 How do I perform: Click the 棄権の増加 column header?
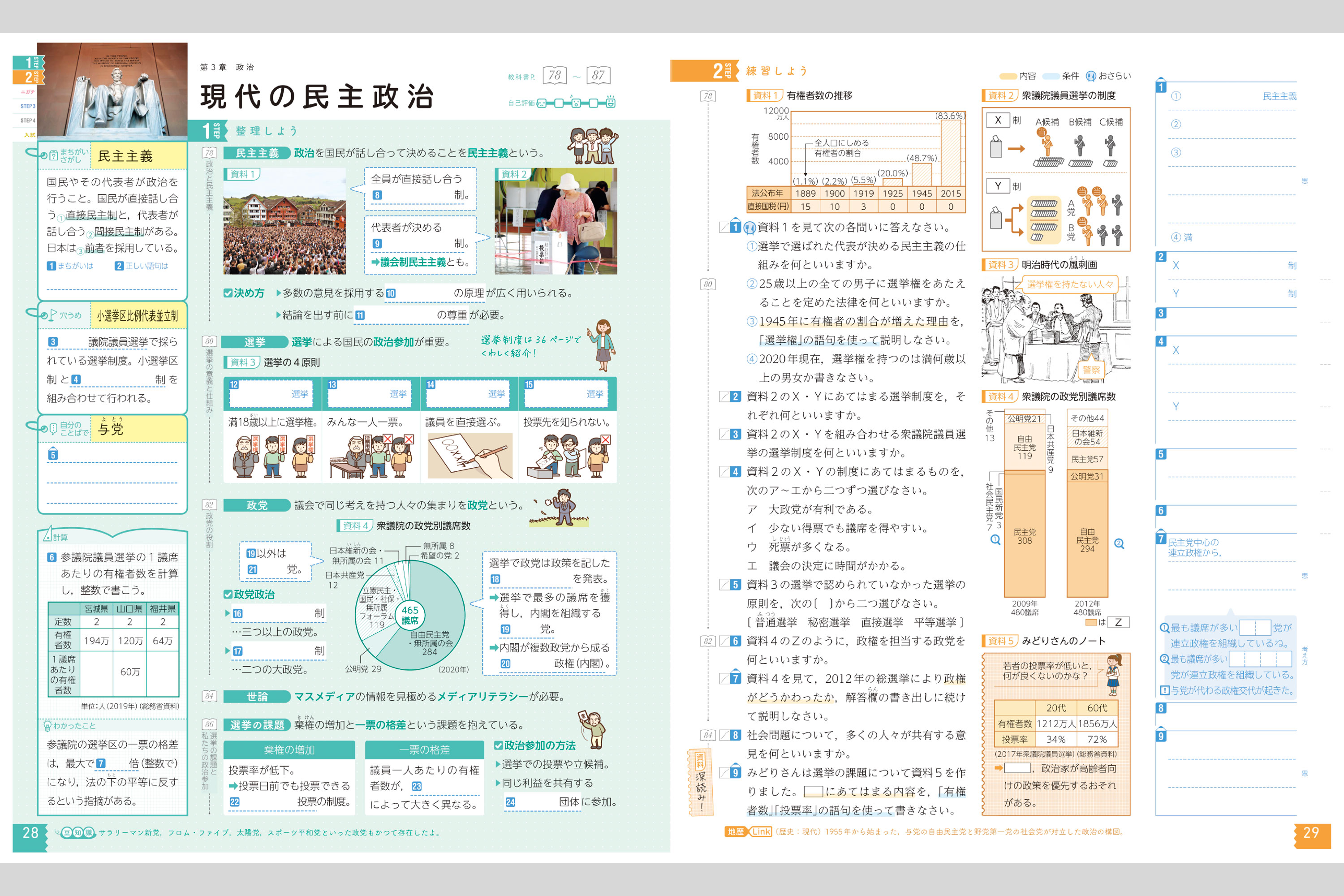[289, 750]
